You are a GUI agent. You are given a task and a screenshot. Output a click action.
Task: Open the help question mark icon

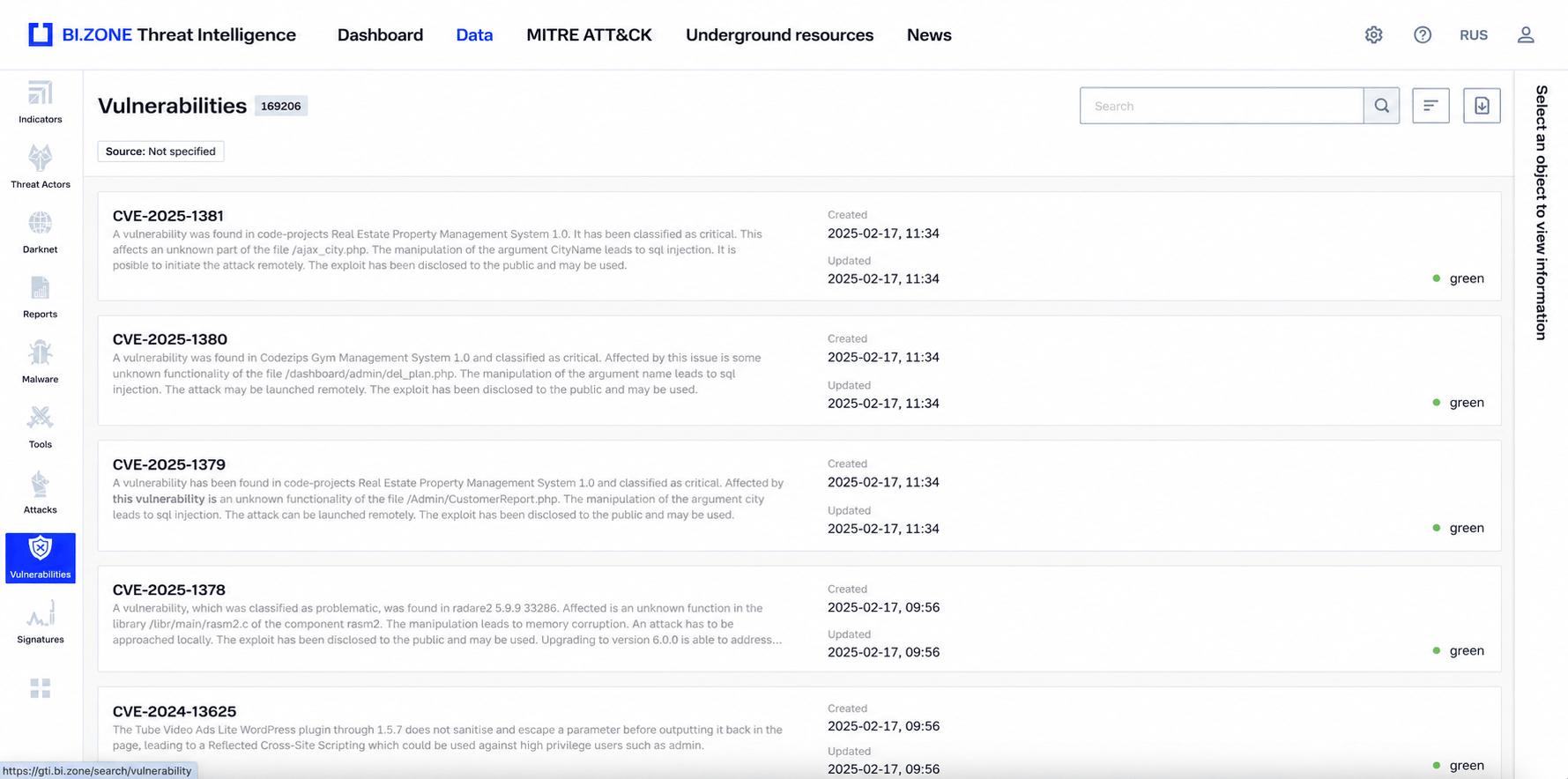click(x=1423, y=34)
